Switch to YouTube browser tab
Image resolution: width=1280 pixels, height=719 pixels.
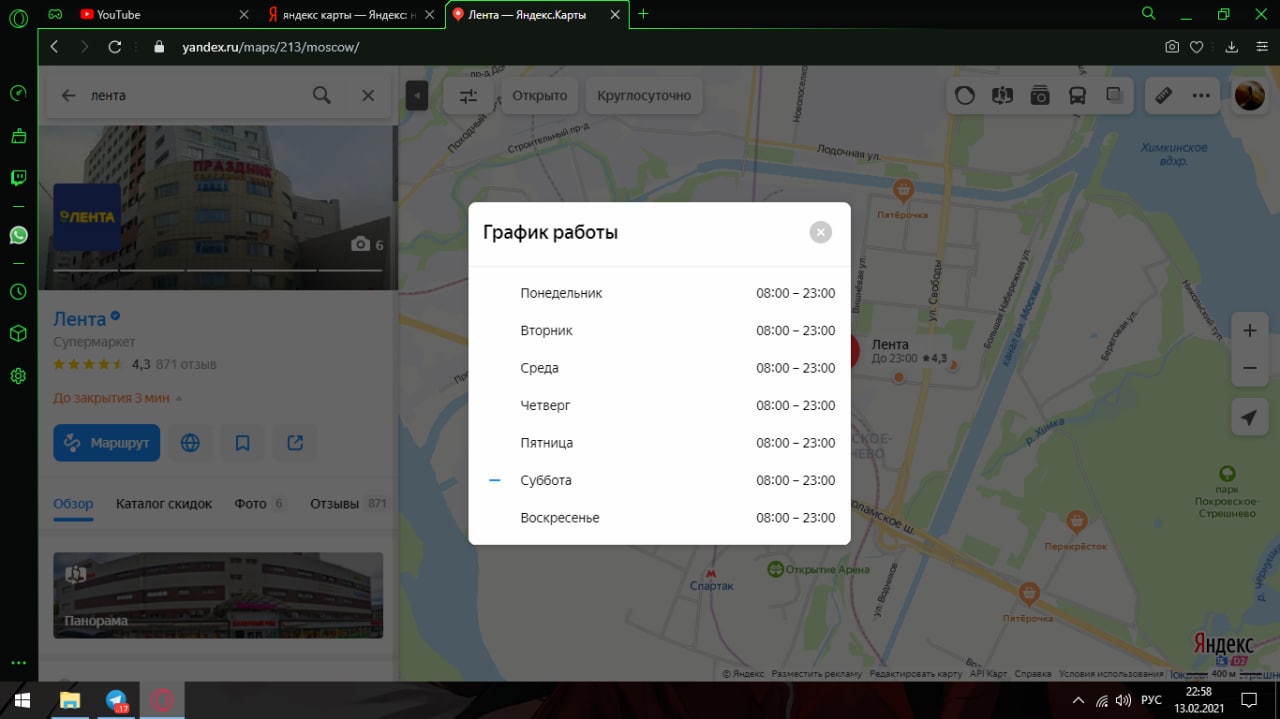163,14
